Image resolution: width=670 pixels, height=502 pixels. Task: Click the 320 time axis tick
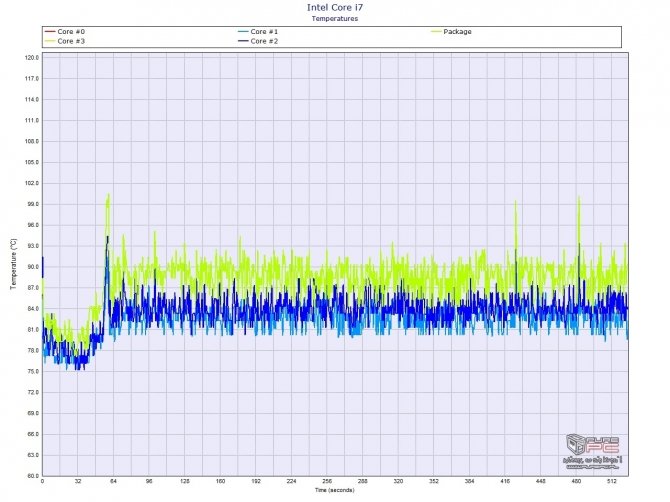[x=398, y=481]
